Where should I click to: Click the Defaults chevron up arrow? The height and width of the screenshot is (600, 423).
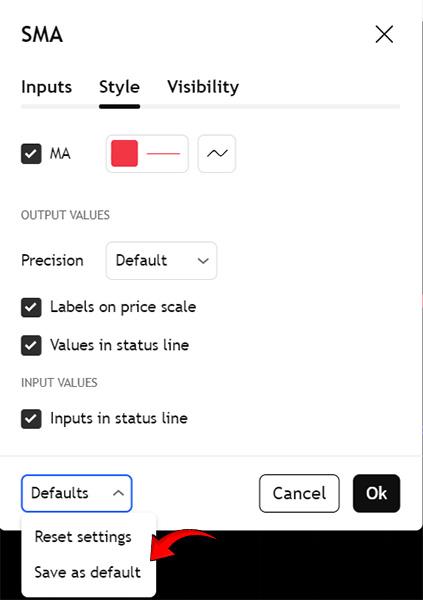click(118, 493)
